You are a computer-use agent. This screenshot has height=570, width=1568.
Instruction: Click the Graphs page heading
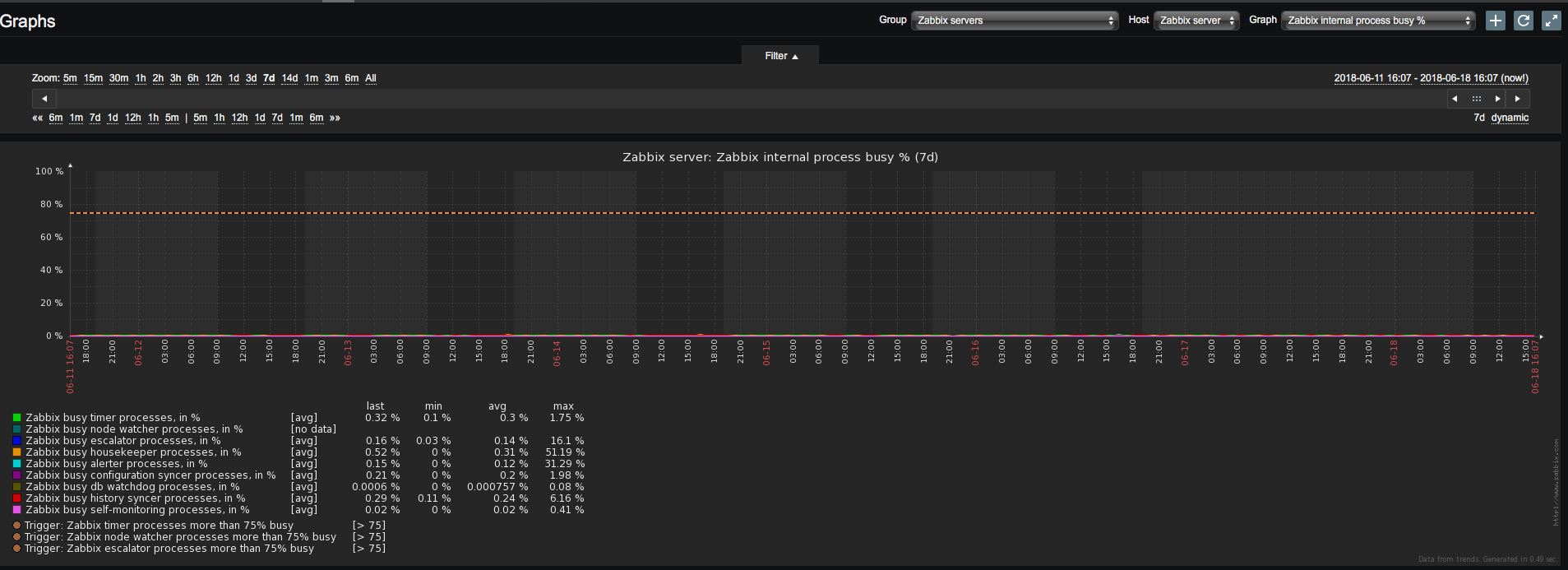[x=27, y=21]
